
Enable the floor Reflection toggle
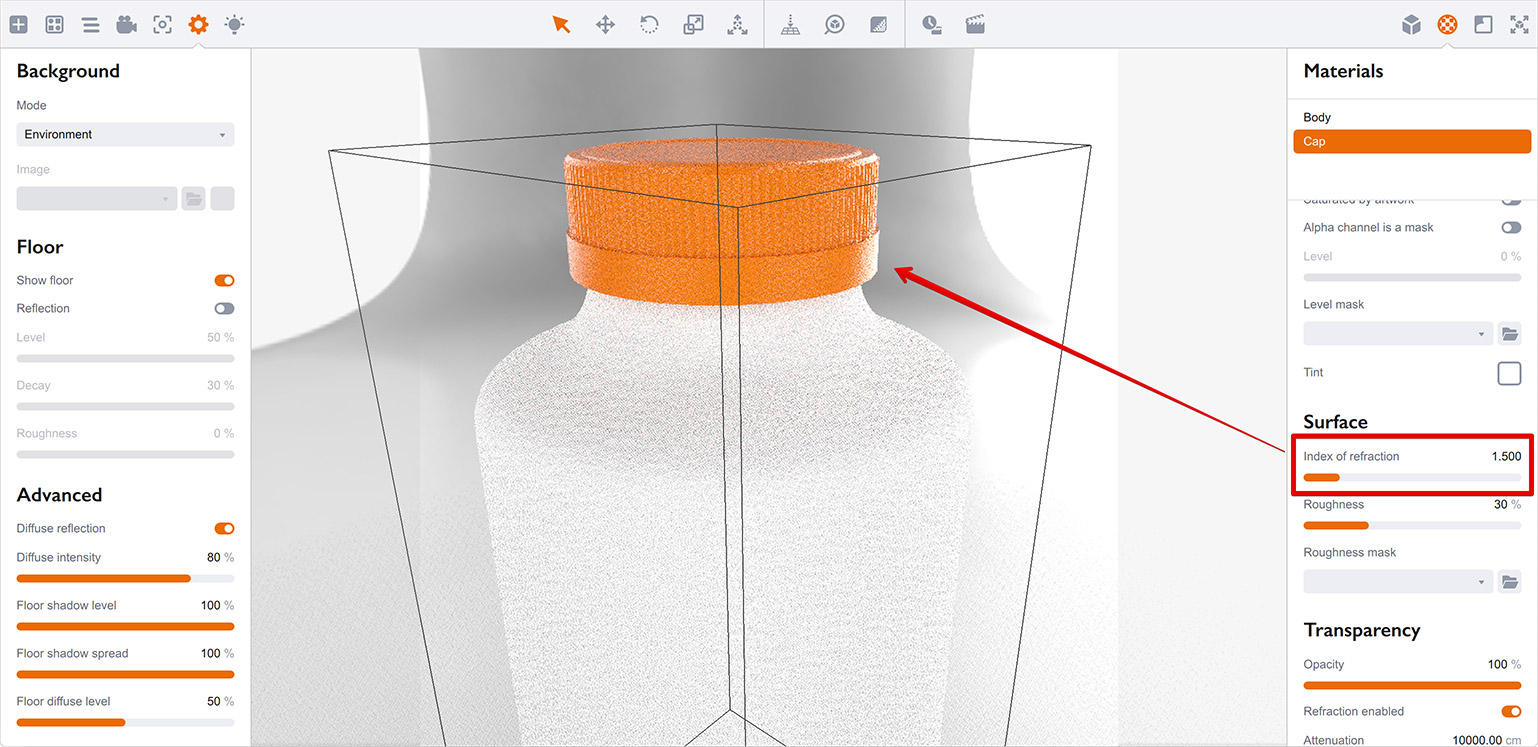click(224, 309)
